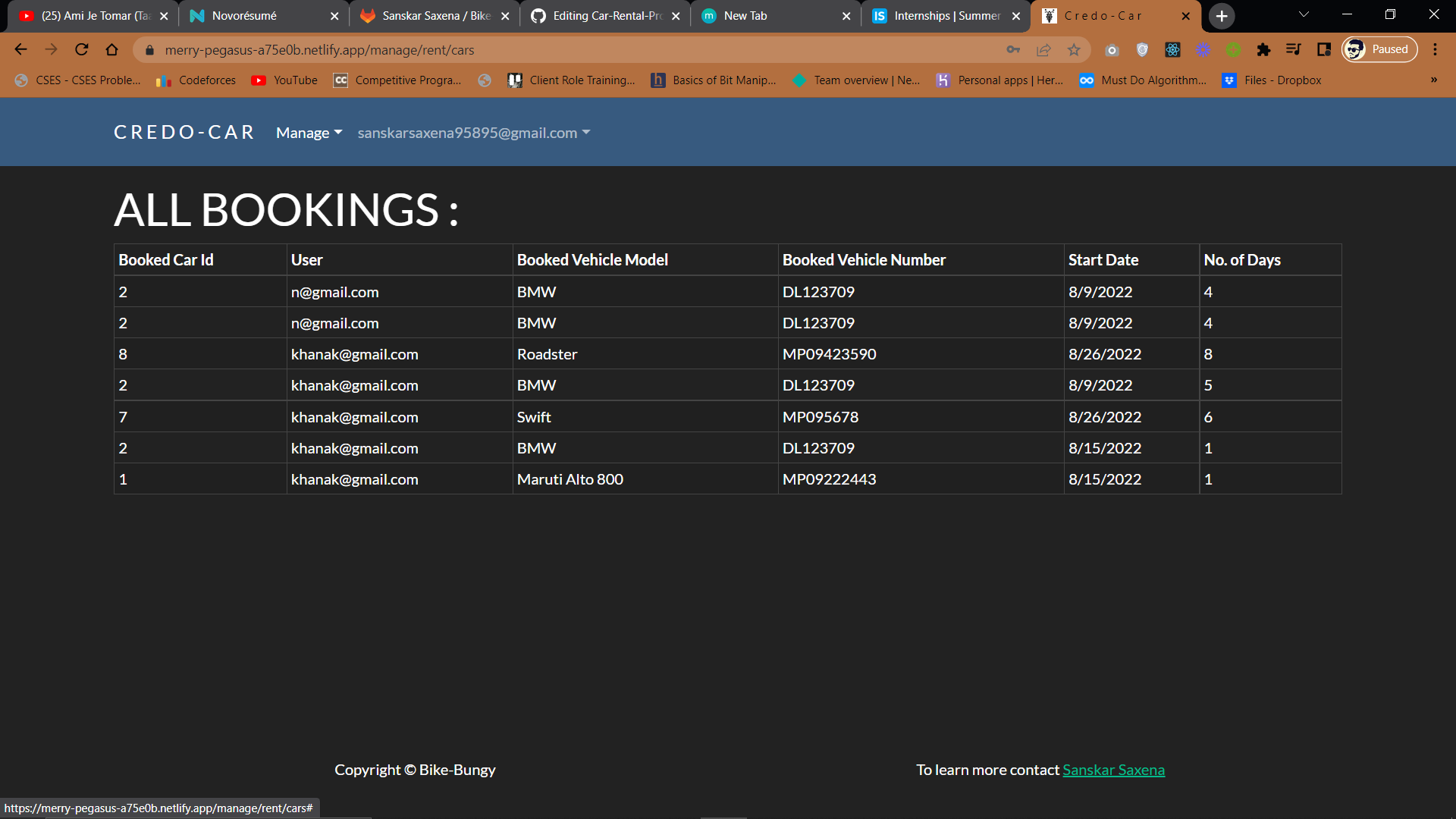
Task: Click inside the browser address bar
Action: pos(531,49)
